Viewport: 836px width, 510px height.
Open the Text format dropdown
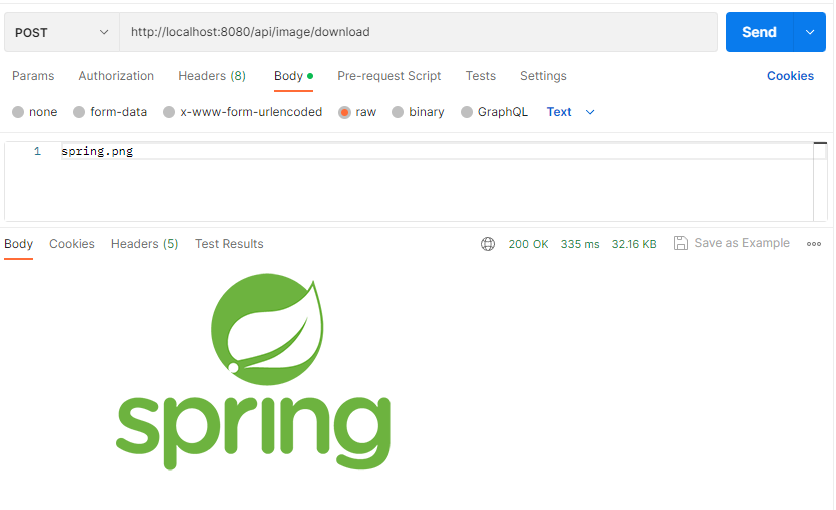pos(570,112)
